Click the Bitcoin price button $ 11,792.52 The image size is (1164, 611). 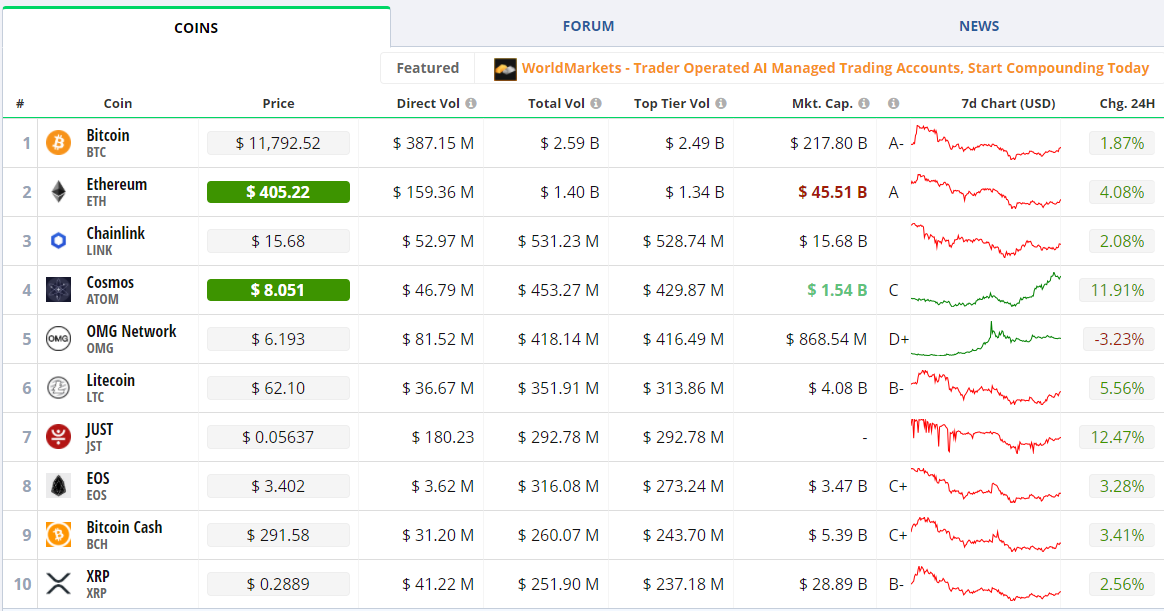(278, 143)
